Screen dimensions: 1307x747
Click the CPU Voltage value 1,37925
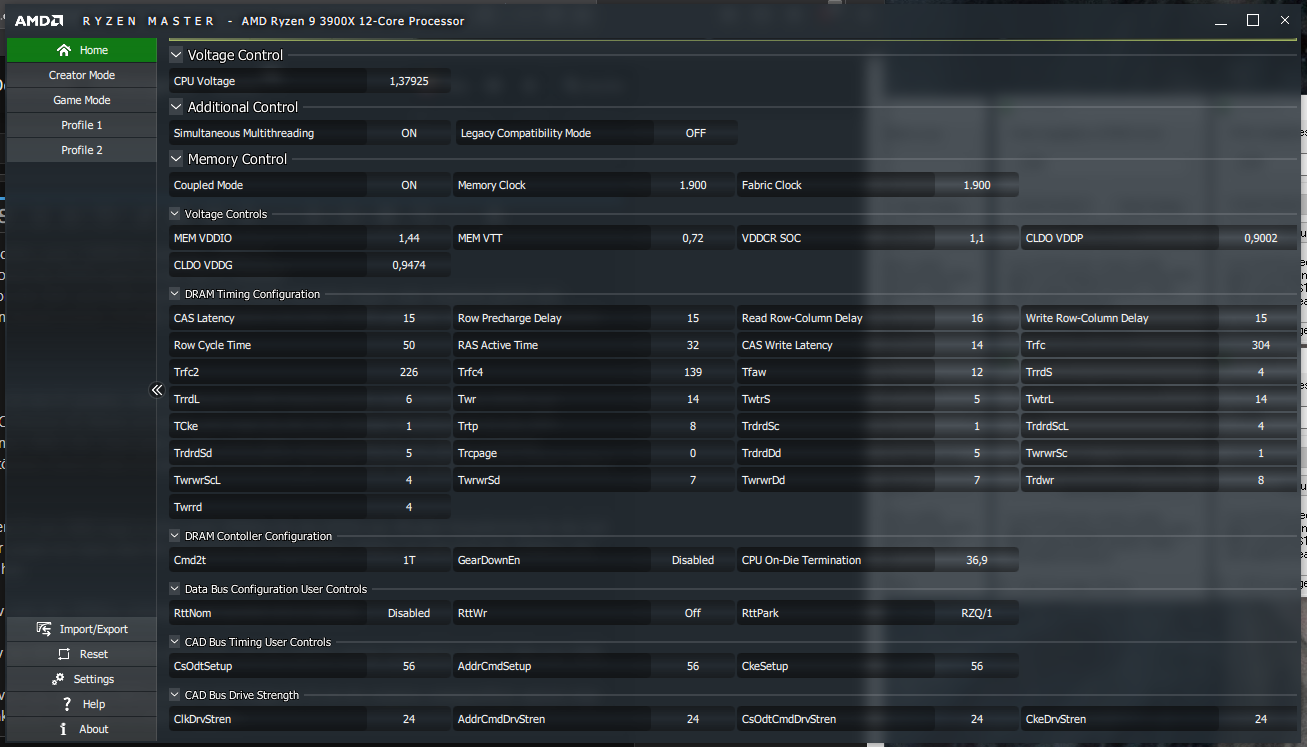point(409,81)
